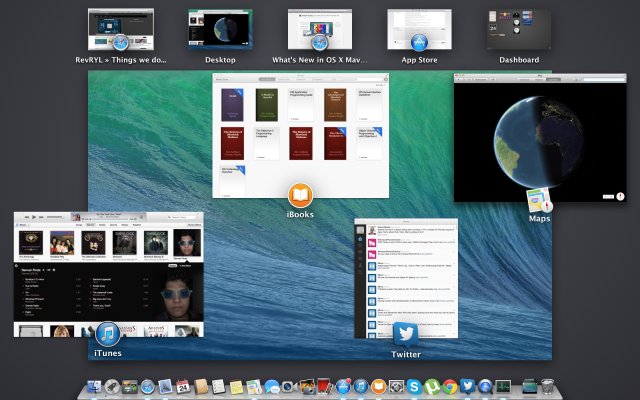Click the large Maps app icon badge
This screenshot has height=400, width=640.
[x=539, y=200]
